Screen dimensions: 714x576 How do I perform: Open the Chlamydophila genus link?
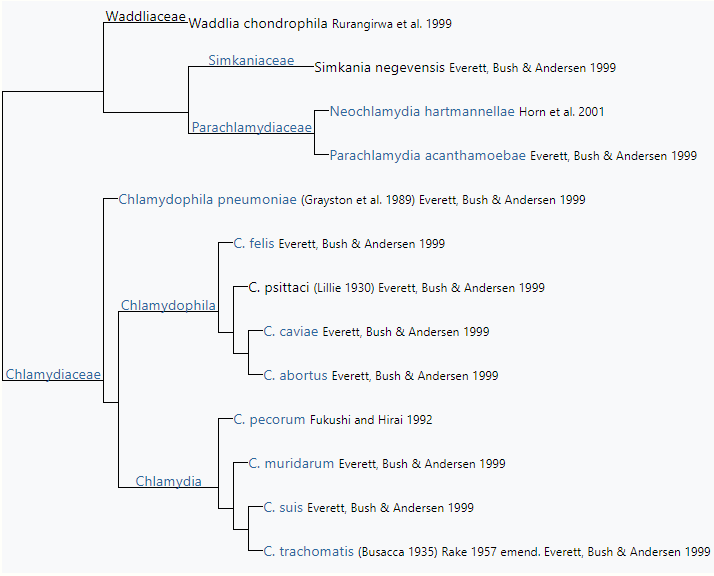[168, 304]
